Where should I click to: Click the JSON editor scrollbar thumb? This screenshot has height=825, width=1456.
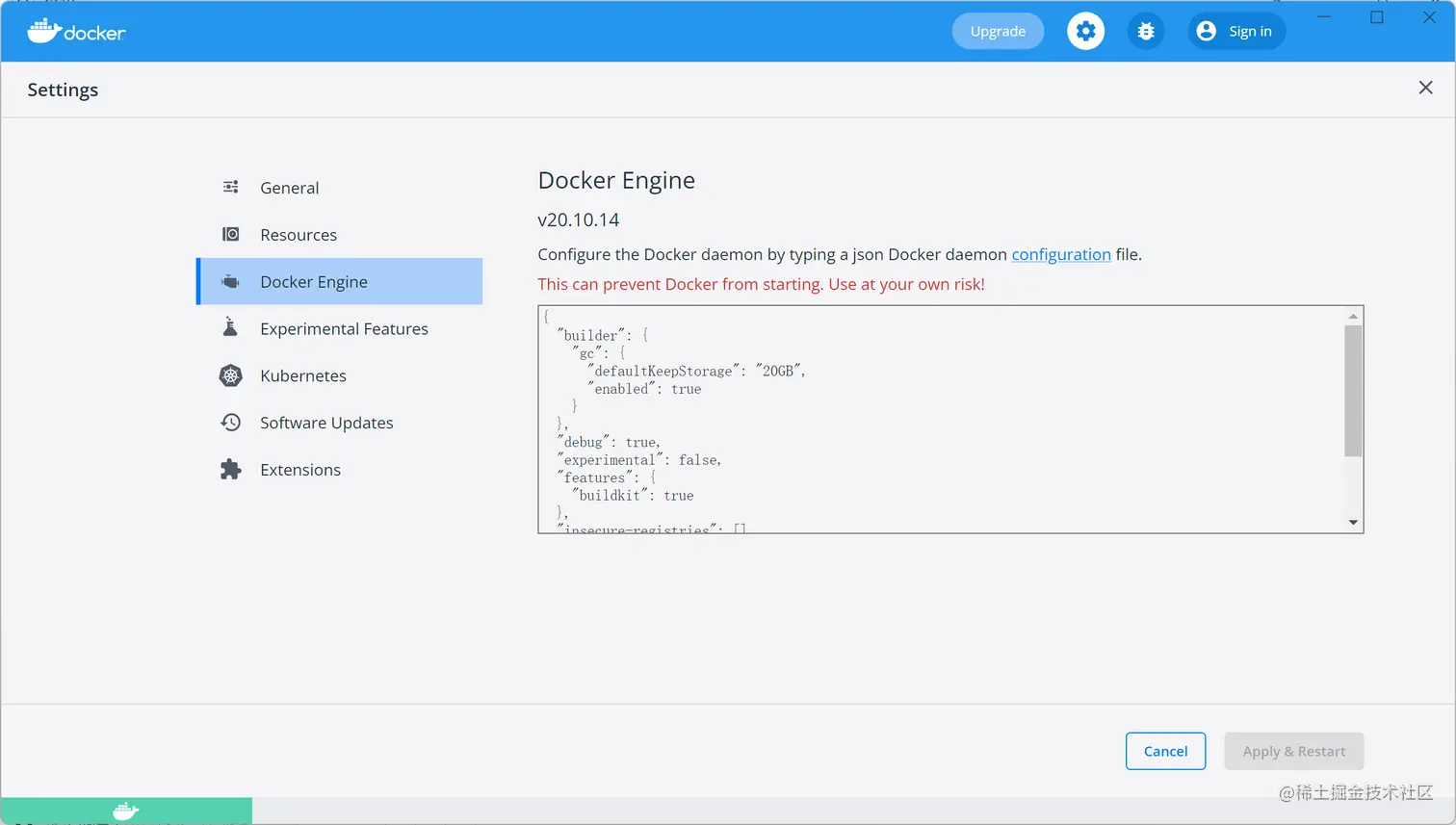click(x=1353, y=391)
